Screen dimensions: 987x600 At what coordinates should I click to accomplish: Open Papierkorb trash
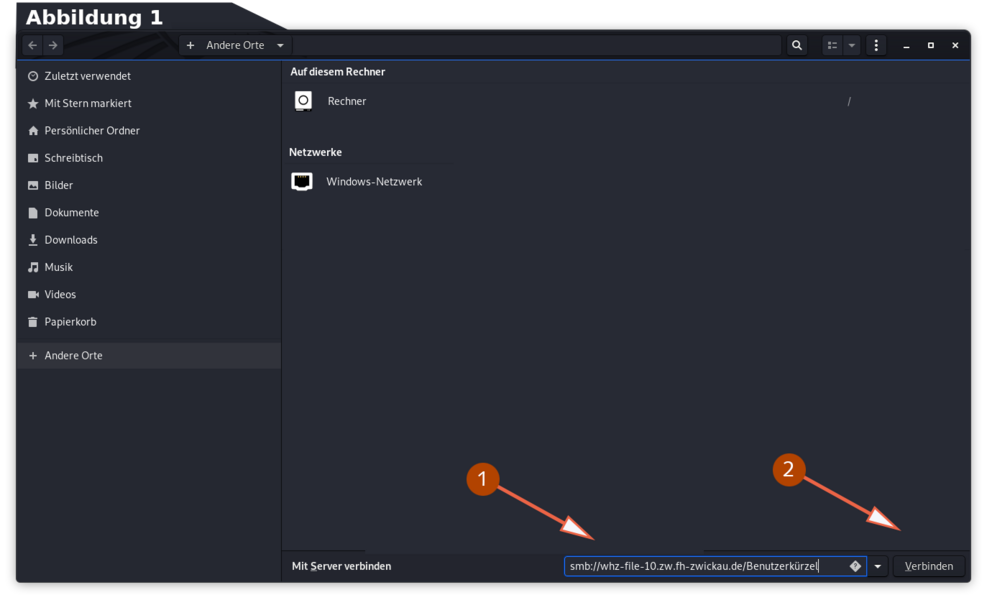[x=149, y=322]
